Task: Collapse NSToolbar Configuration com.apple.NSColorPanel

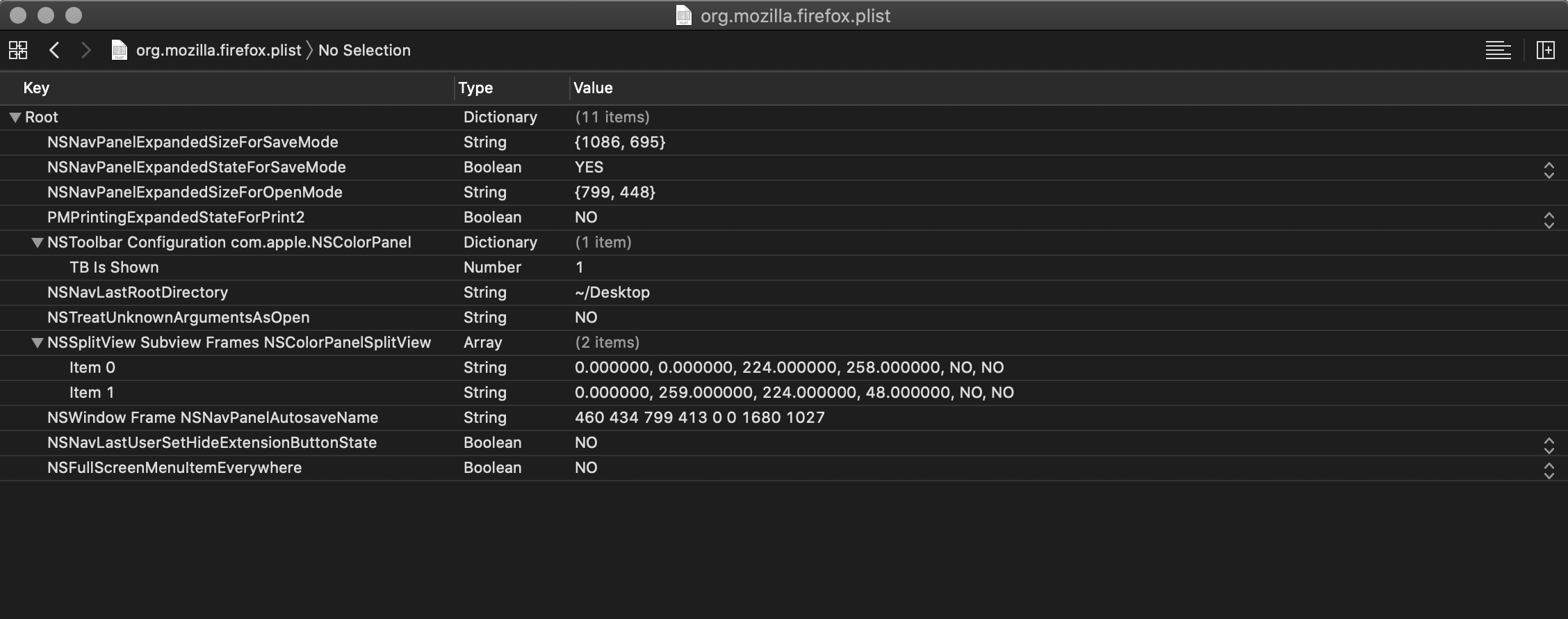Action: tap(38, 243)
